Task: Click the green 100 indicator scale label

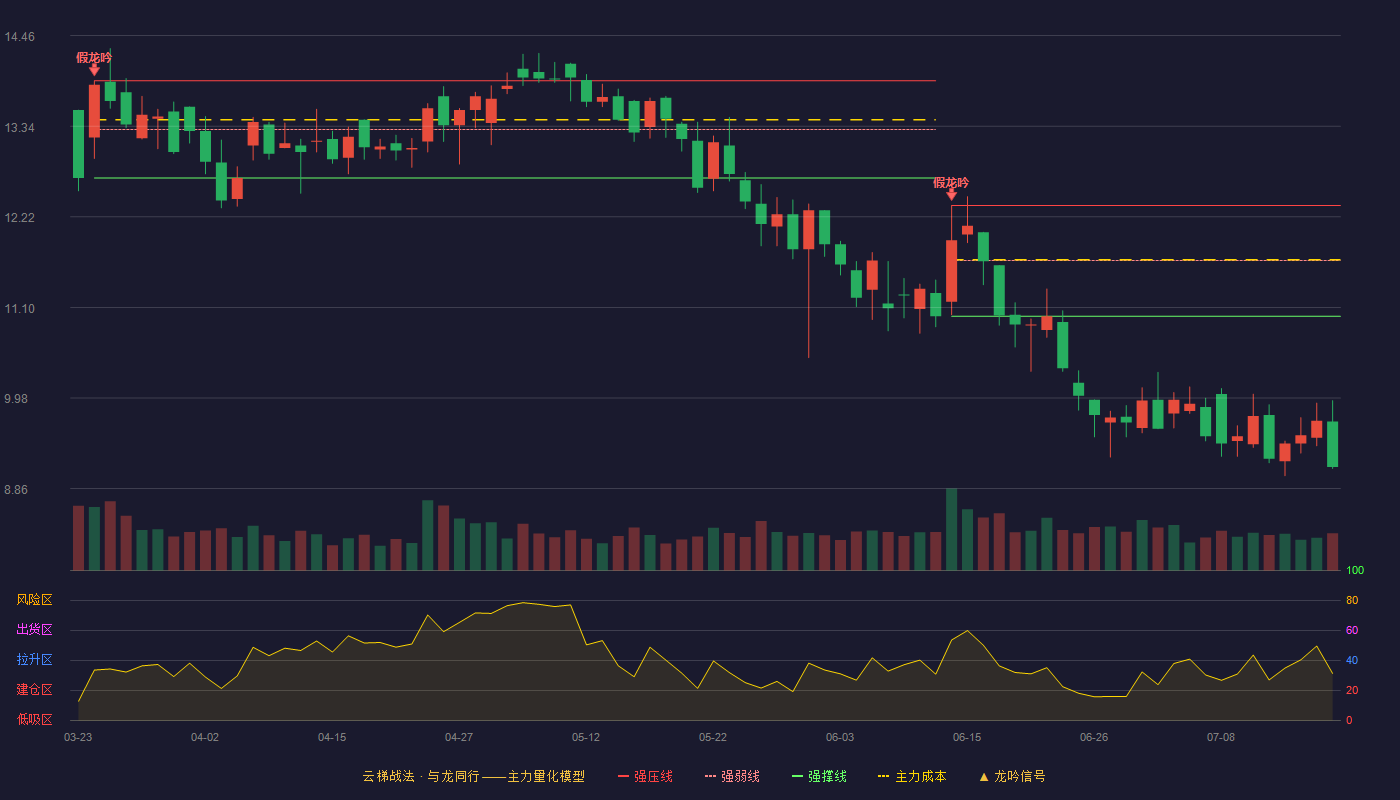Action: [x=1355, y=571]
